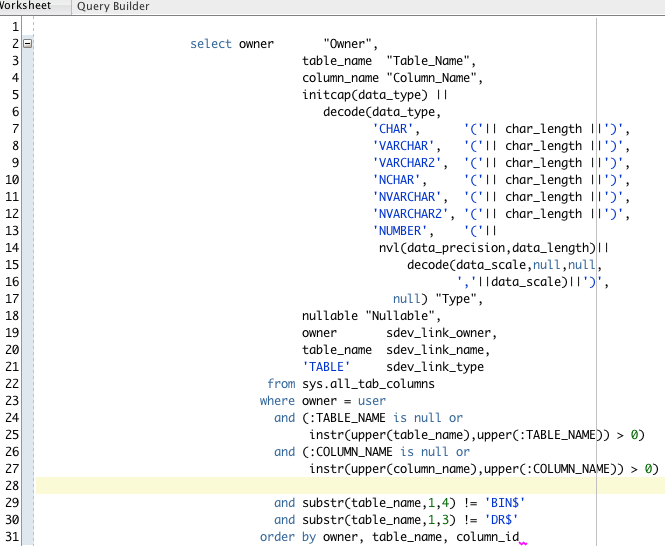
Task: Click the 'TABLE' string literal
Action: 326,367
